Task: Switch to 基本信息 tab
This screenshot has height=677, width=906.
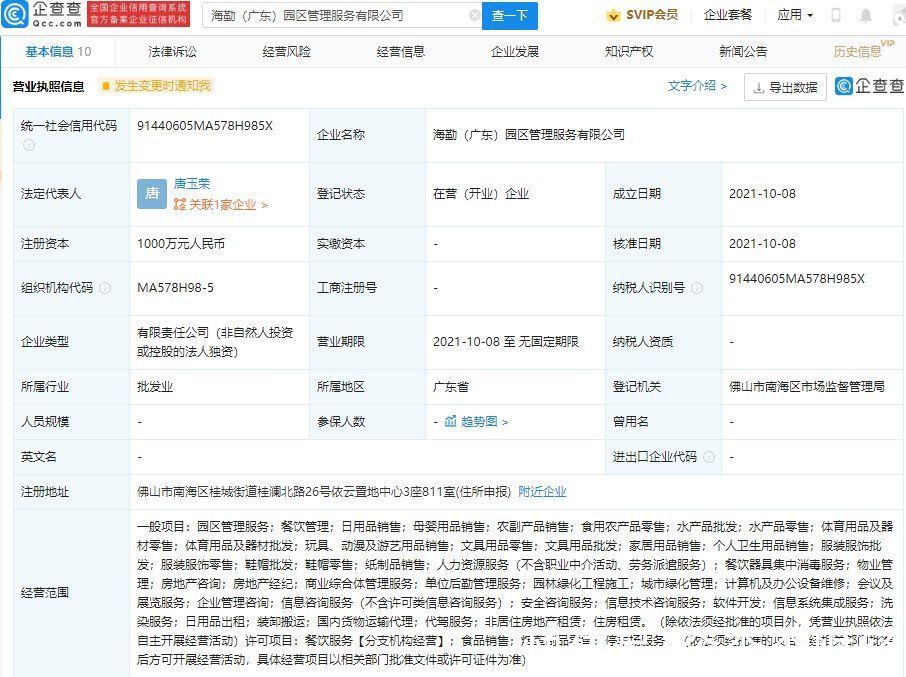Action: [x=58, y=51]
